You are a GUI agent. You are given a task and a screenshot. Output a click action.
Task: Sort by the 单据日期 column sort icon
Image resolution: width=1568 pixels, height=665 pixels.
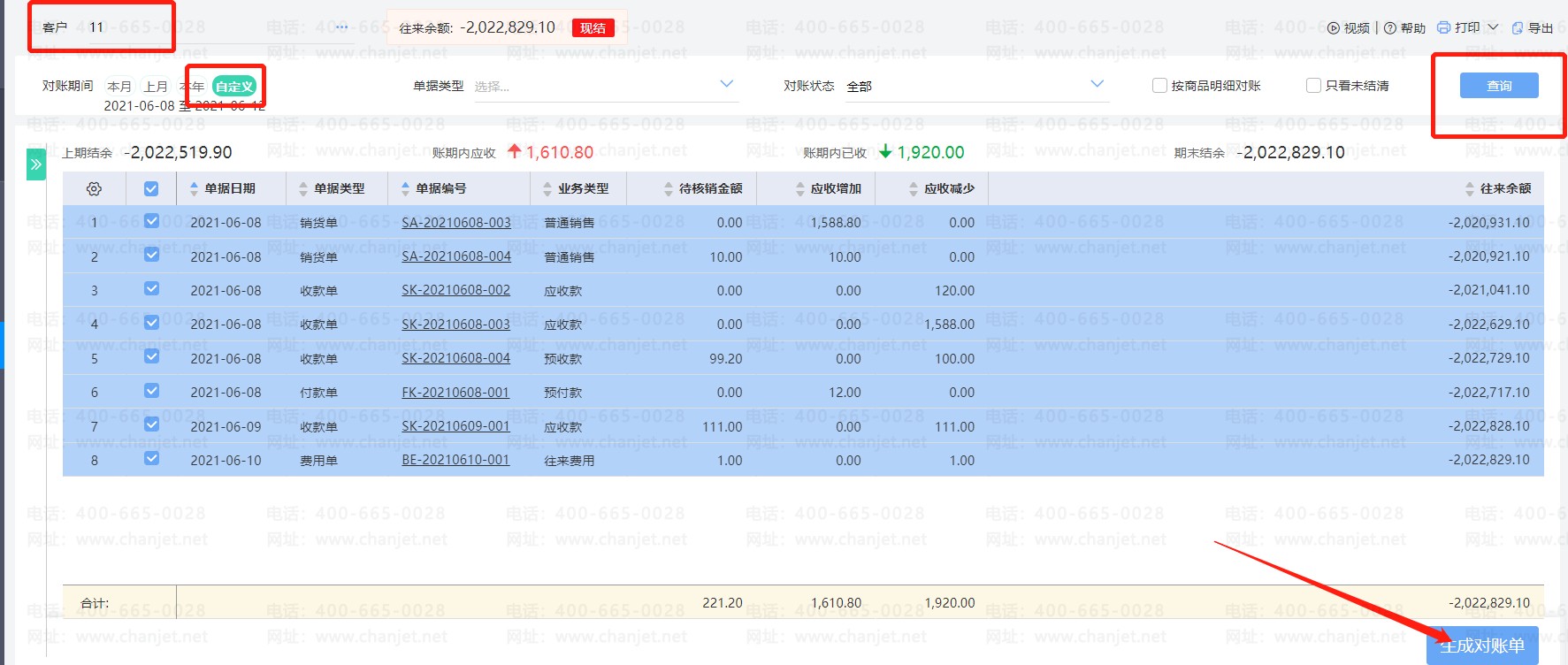pos(195,189)
